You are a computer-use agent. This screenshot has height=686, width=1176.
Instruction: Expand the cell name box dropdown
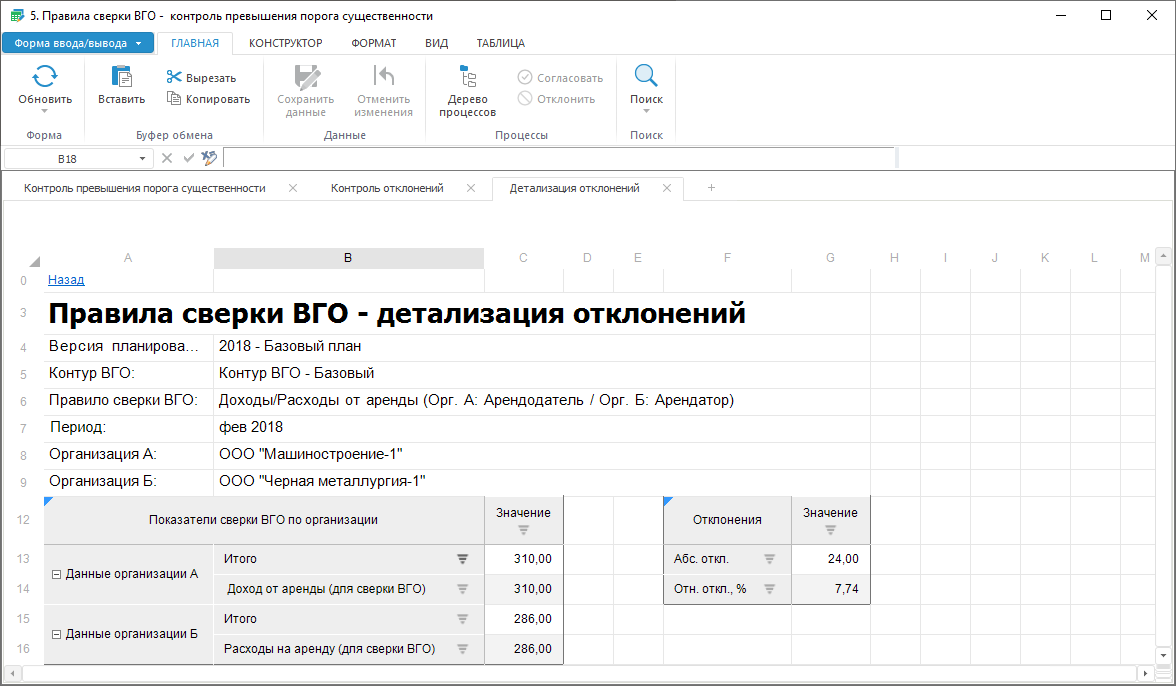pos(142,158)
